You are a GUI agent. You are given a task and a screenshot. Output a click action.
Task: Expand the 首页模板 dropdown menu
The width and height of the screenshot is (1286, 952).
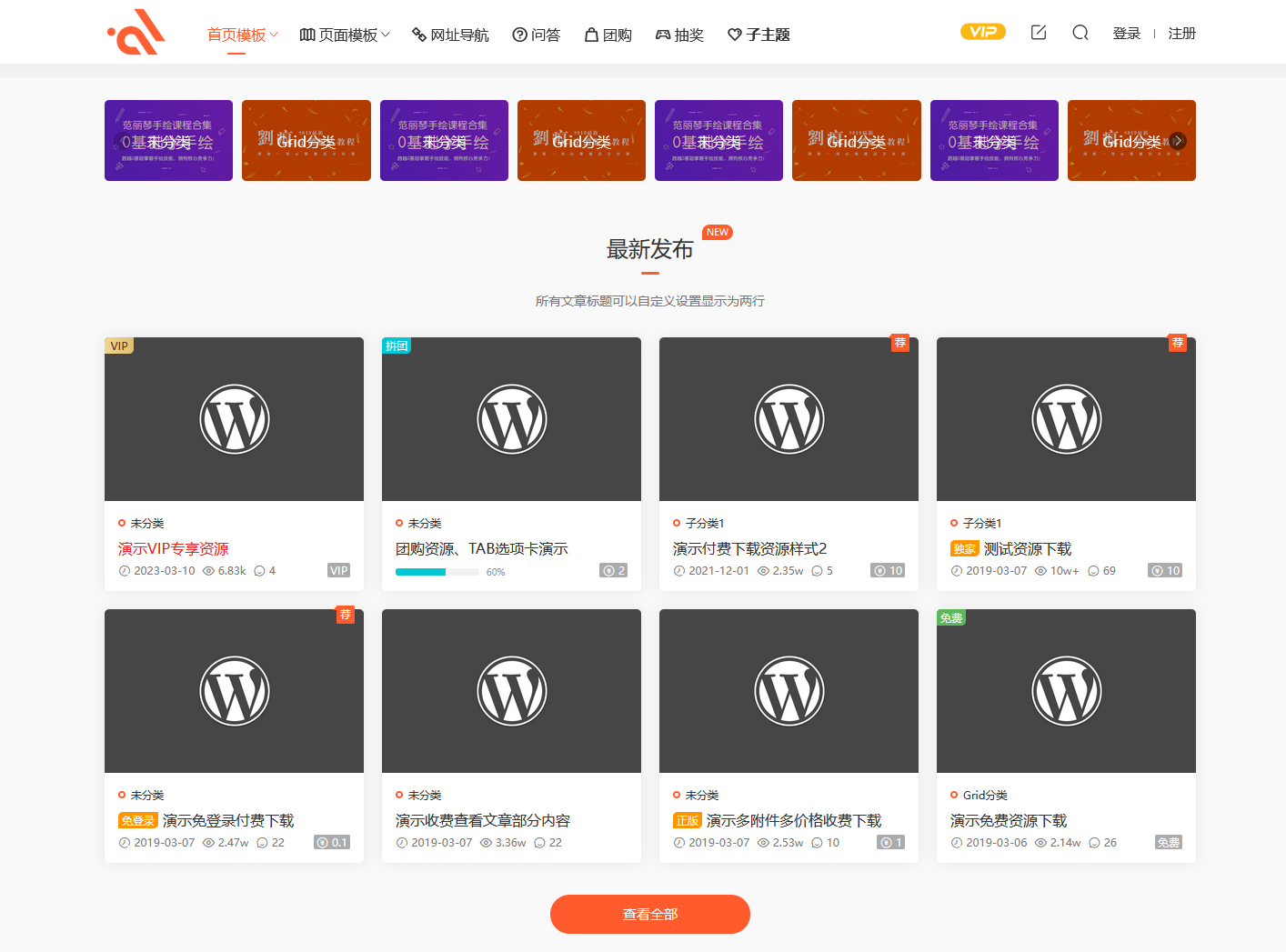(x=242, y=35)
